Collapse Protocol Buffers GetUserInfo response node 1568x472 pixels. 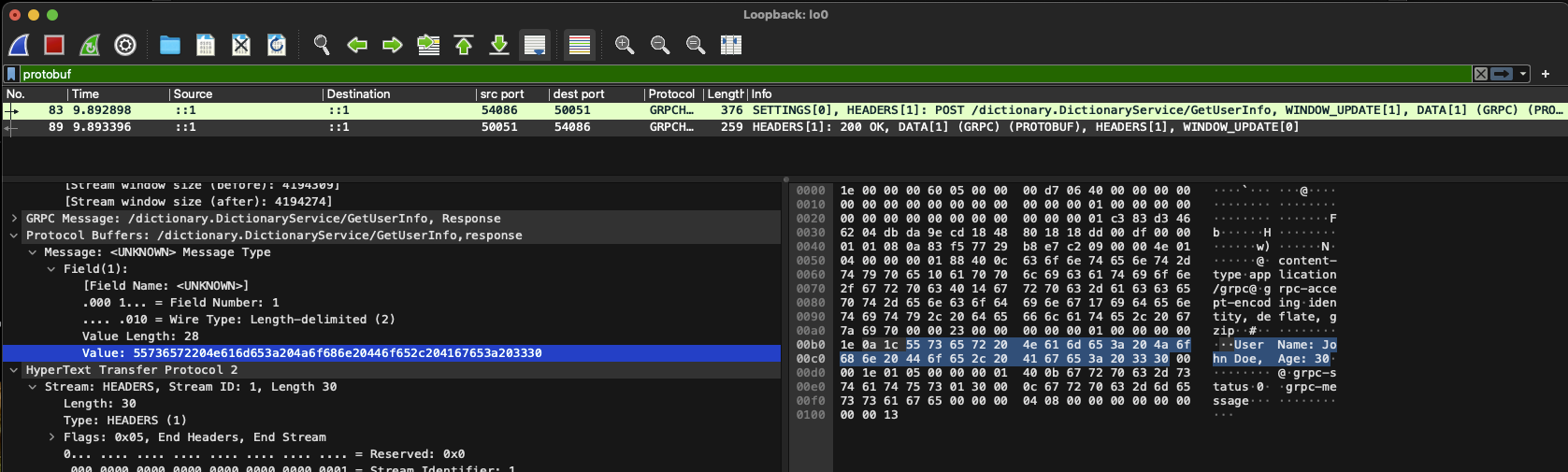(14, 236)
